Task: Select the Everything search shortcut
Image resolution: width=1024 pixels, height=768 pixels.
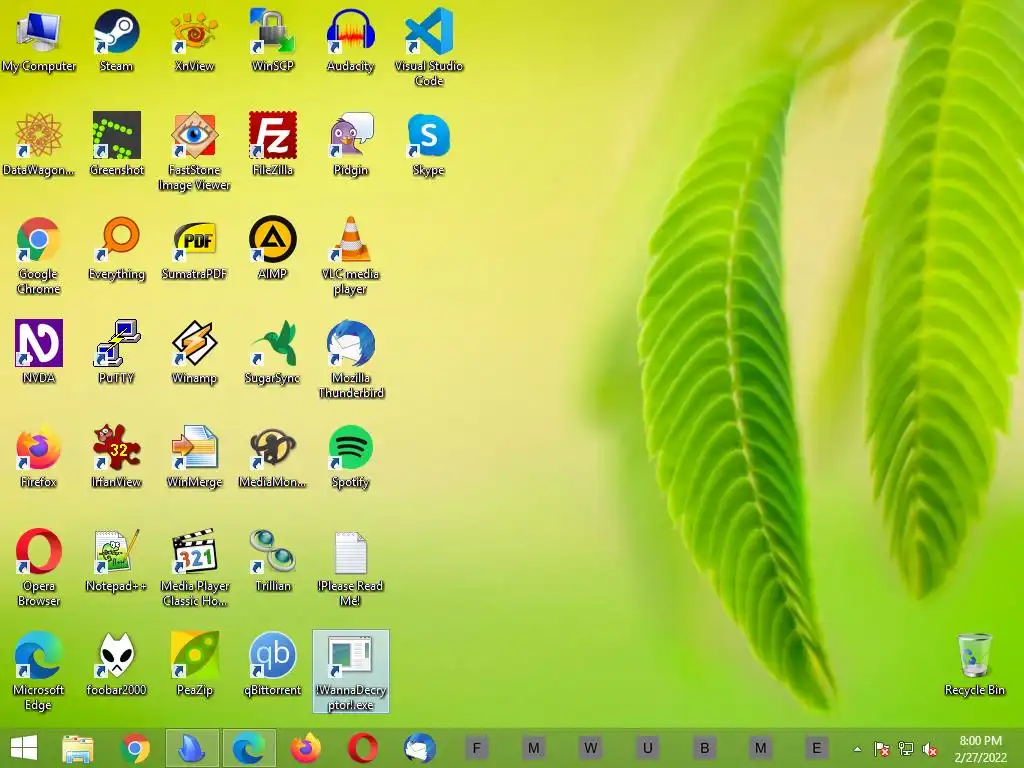Action: pos(116,248)
